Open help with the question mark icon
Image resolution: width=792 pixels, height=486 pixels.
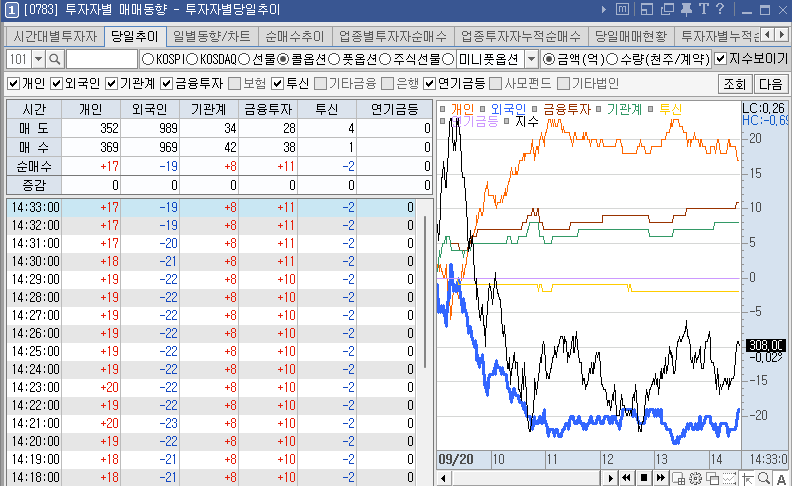pyautogui.click(x=720, y=10)
